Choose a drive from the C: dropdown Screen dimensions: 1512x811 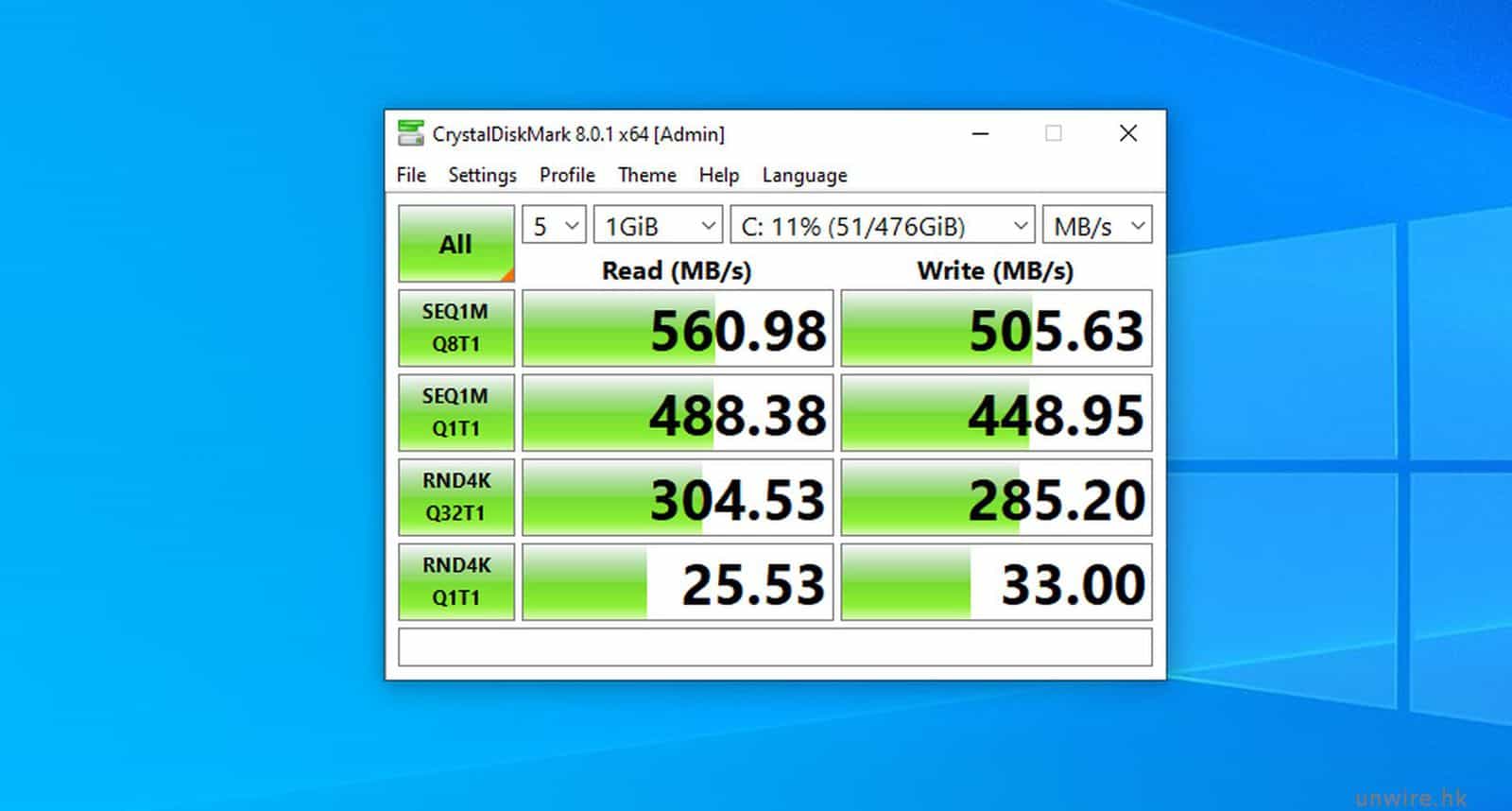(x=883, y=226)
